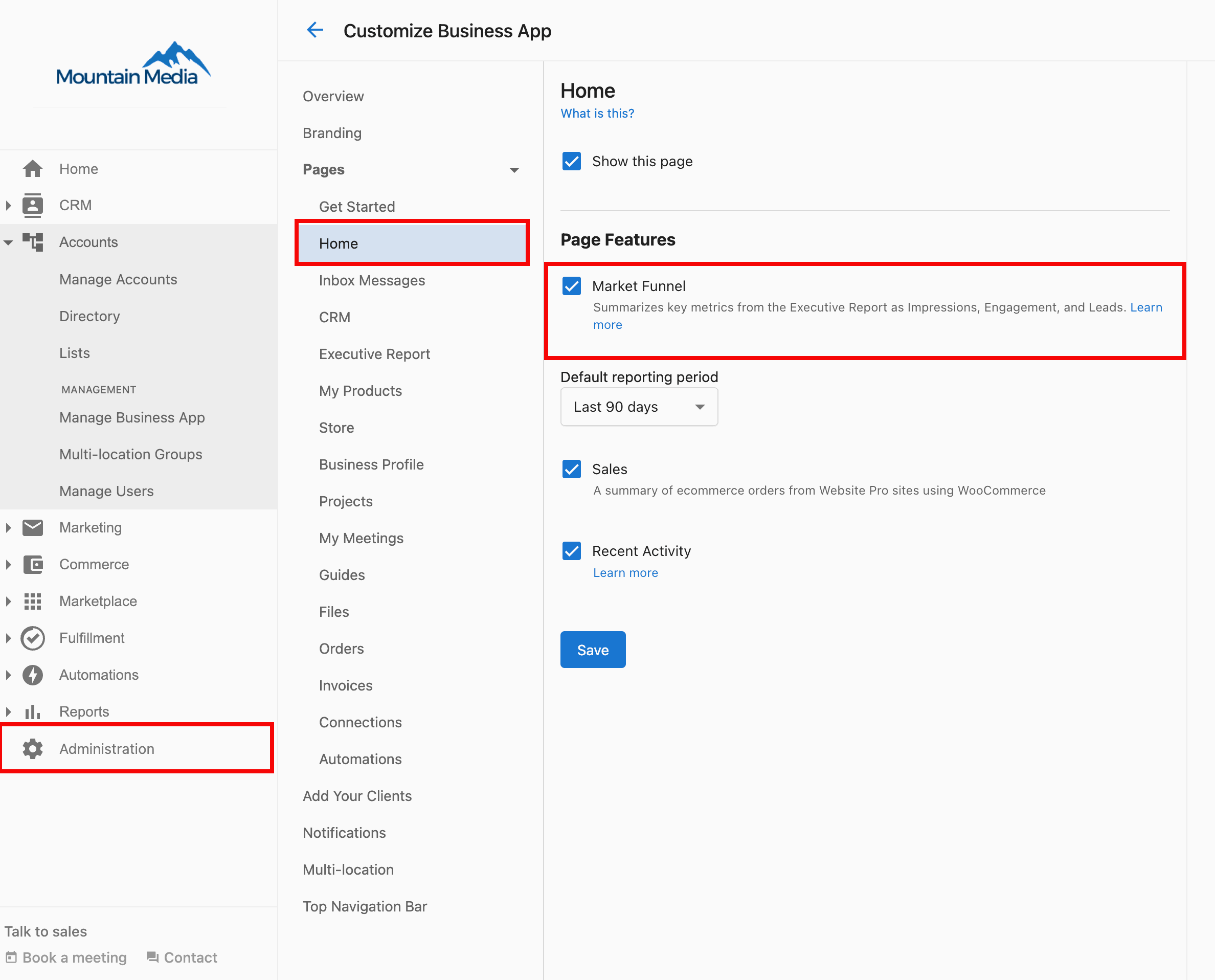Click the Reports bar chart icon
Viewport: 1215px width, 980px height.
[x=33, y=711]
